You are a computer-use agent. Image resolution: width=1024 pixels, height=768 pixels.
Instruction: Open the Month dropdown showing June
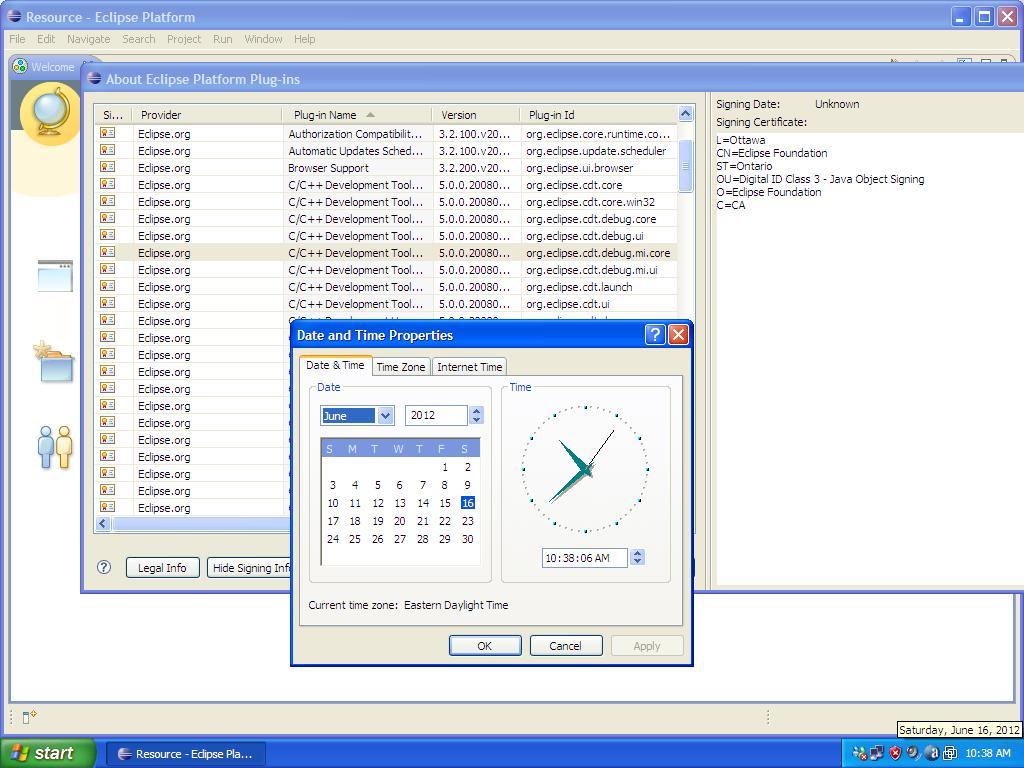click(385, 415)
